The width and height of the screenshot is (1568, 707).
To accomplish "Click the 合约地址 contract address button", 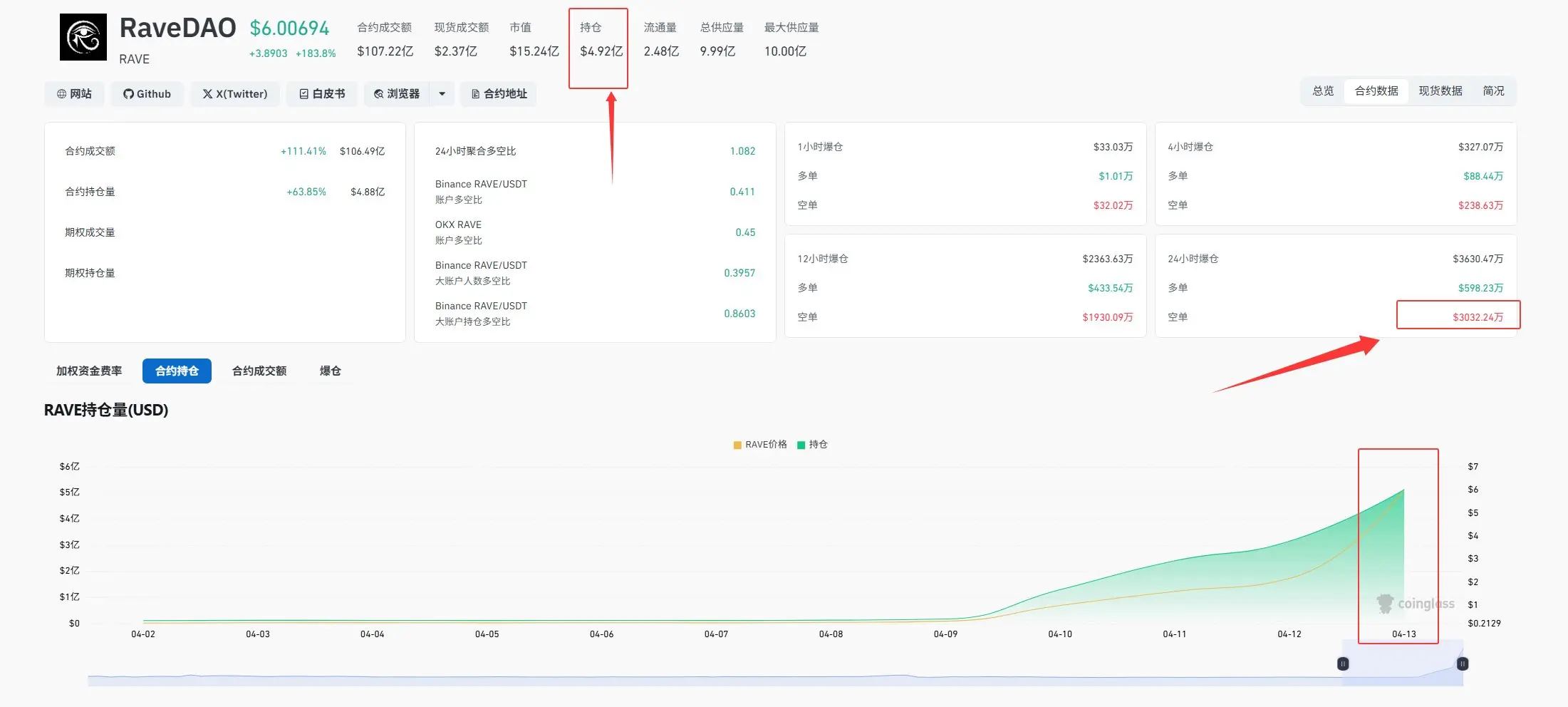I will 499,94.
